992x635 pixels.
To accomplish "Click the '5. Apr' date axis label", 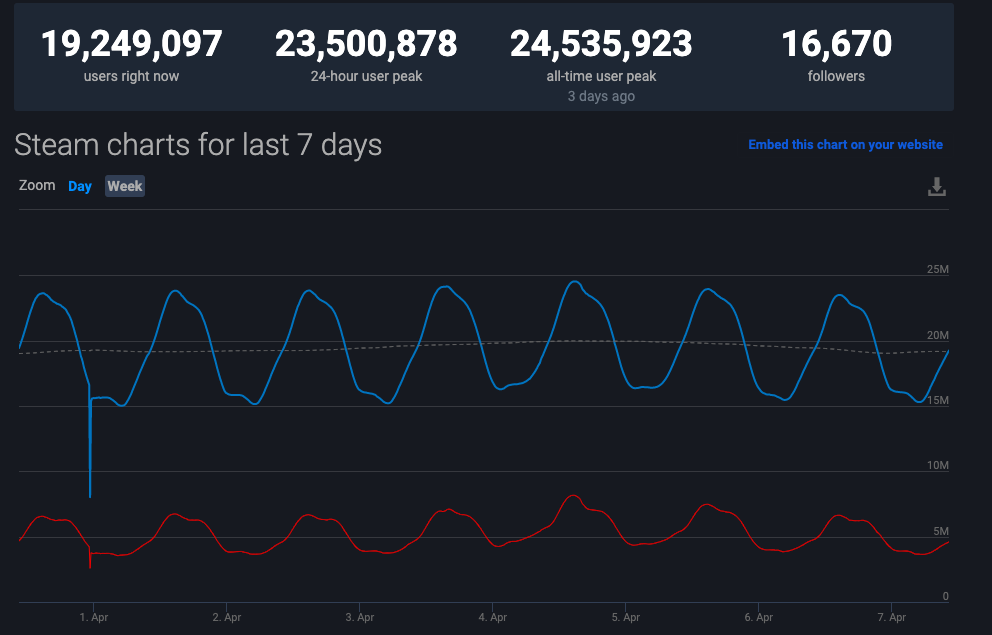I will click(x=625, y=617).
